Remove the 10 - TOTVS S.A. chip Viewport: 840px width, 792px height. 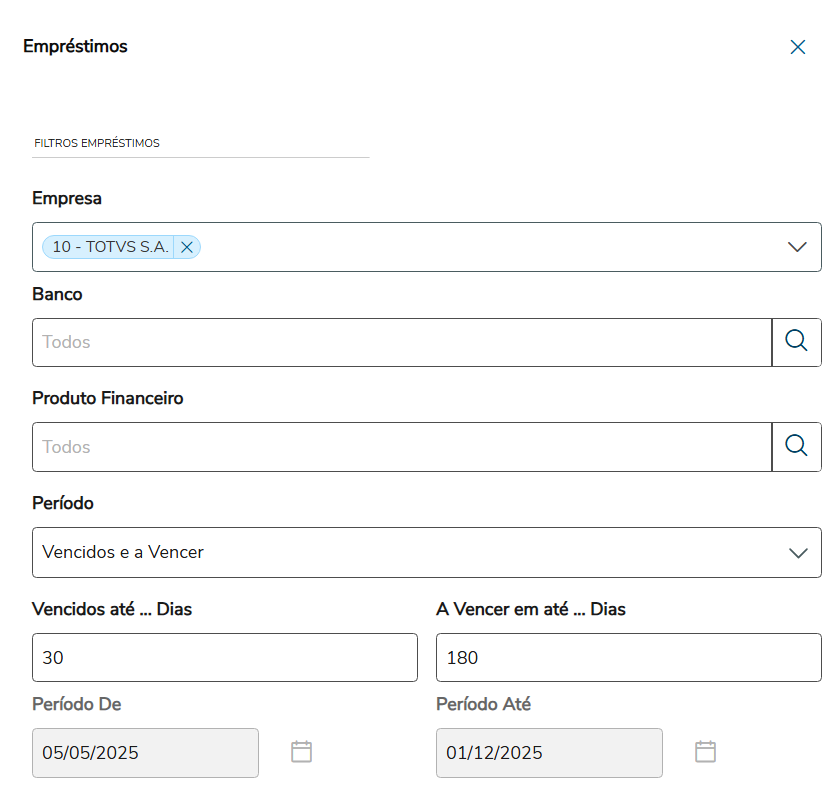tap(187, 247)
